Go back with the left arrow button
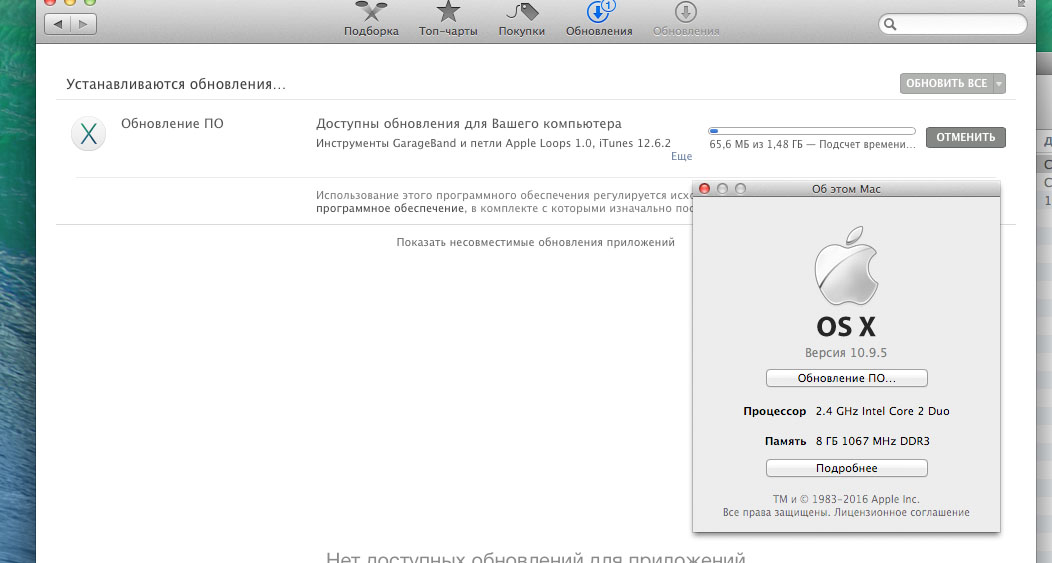The height and width of the screenshot is (563, 1052). click(58, 24)
